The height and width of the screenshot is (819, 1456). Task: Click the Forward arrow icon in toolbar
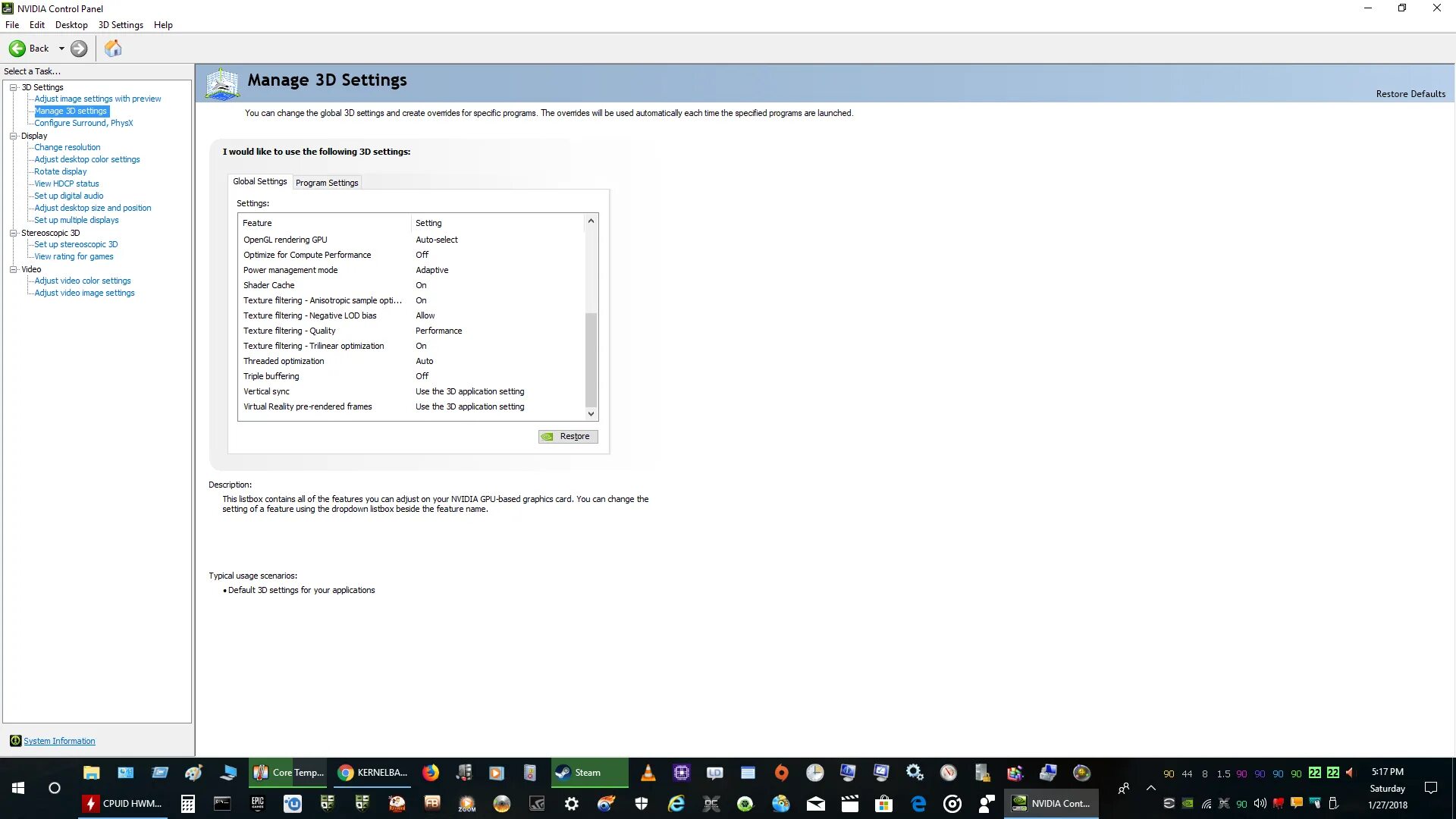79,49
